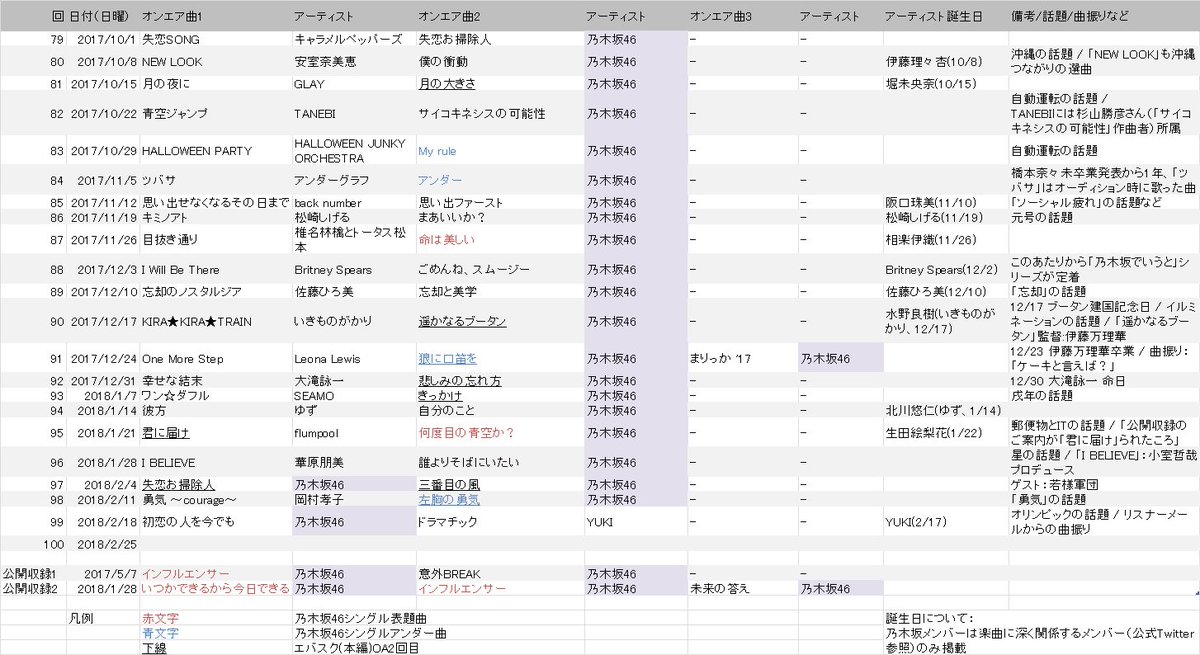Click the artist cell アンダーグラフ
The image size is (1200, 655).
tap(333, 181)
